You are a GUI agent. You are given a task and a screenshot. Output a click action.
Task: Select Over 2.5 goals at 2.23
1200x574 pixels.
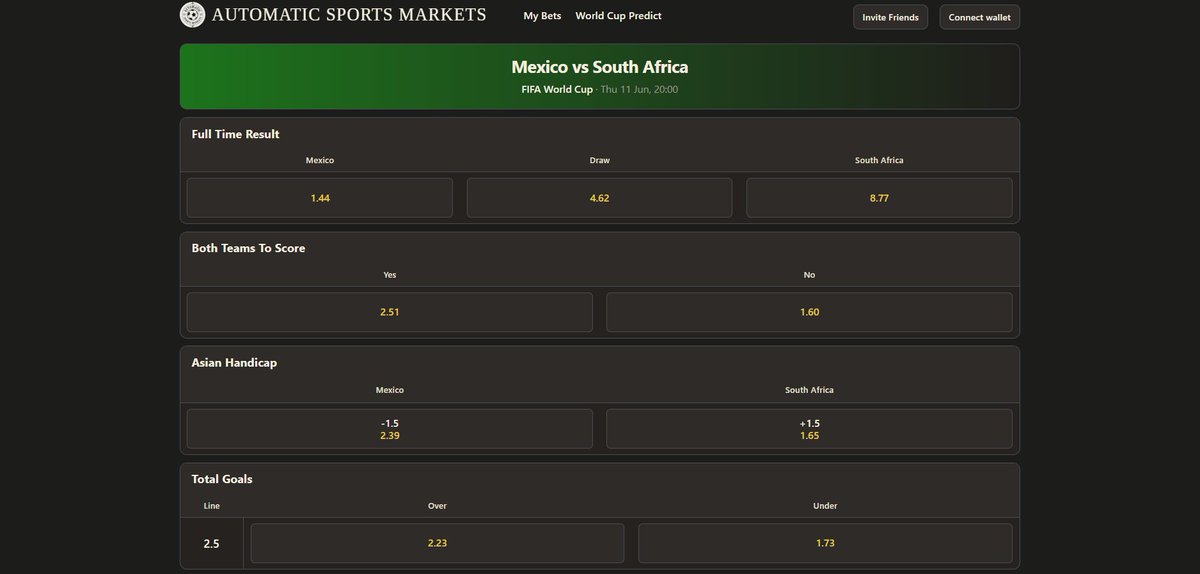pyautogui.click(x=437, y=543)
